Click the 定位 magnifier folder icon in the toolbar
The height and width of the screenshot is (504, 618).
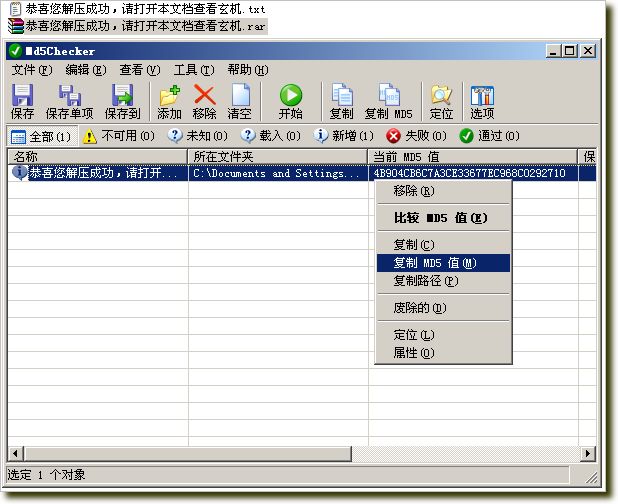[x=441, y=95]
